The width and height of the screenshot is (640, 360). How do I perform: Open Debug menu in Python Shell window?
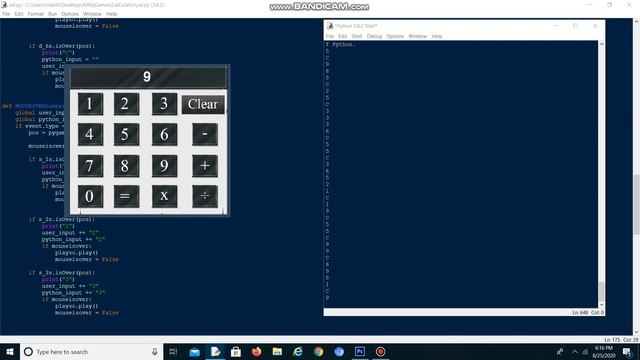[374, 36]
